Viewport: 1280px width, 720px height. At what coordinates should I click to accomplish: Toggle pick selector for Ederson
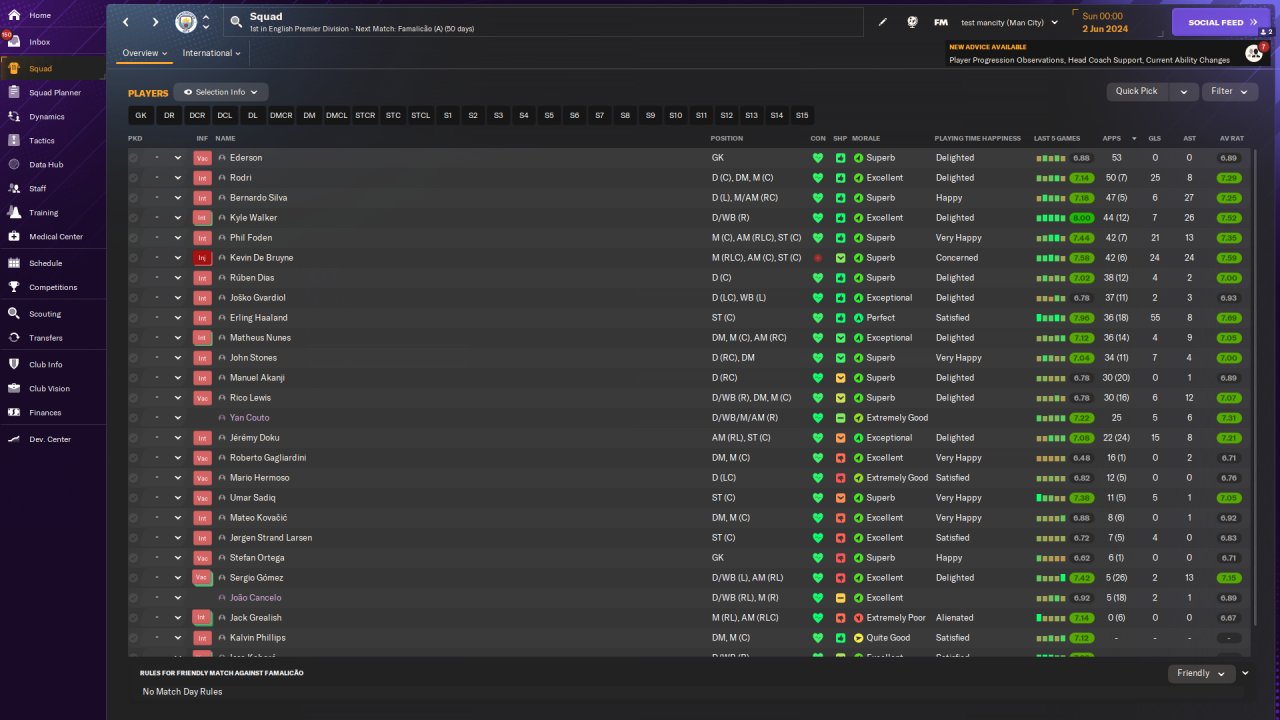point(134,158)
